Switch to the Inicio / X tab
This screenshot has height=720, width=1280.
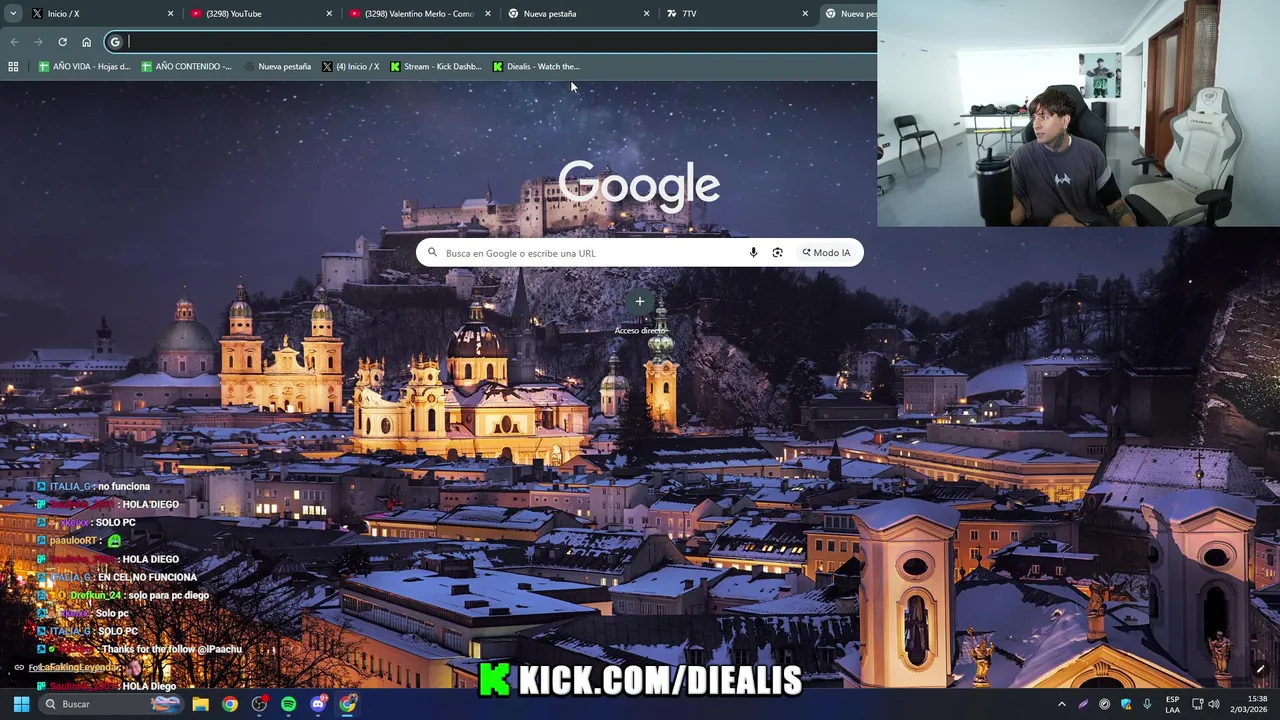tap(104, 14)
